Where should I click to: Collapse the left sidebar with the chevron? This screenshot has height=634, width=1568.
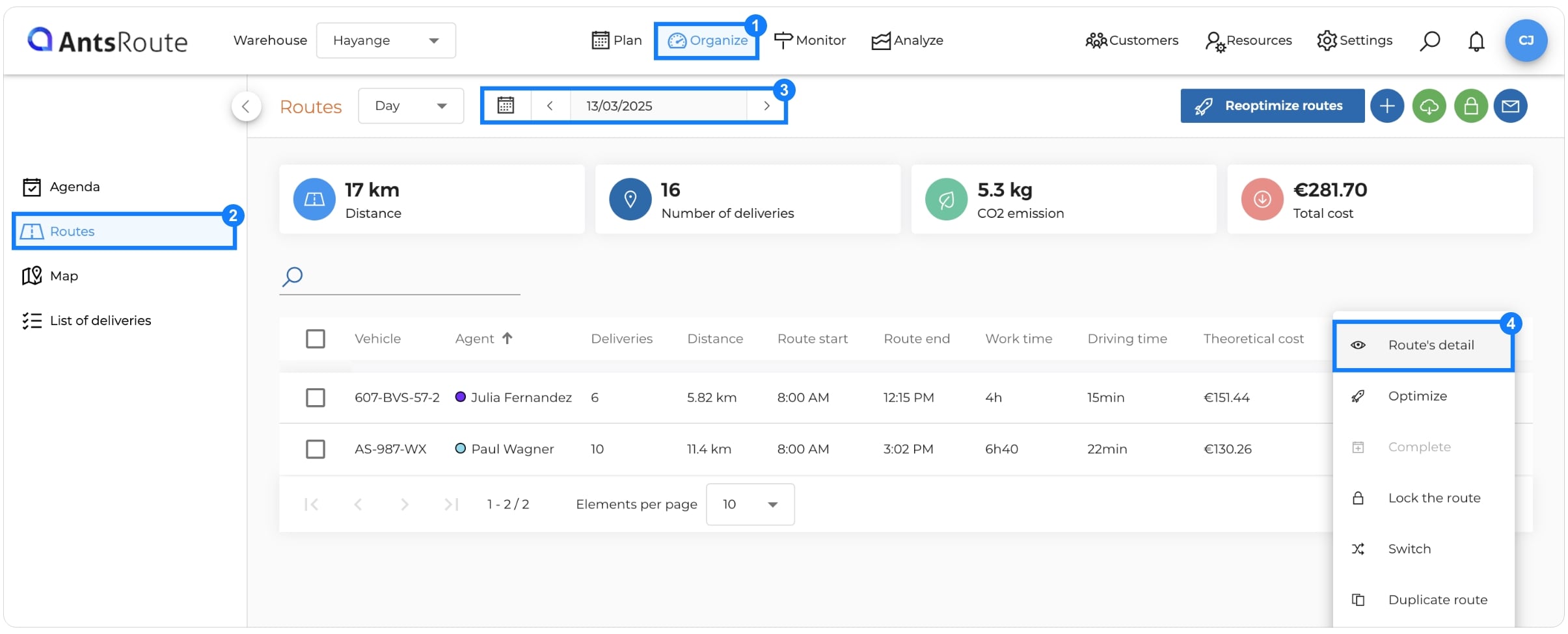(x=246, y=106)
